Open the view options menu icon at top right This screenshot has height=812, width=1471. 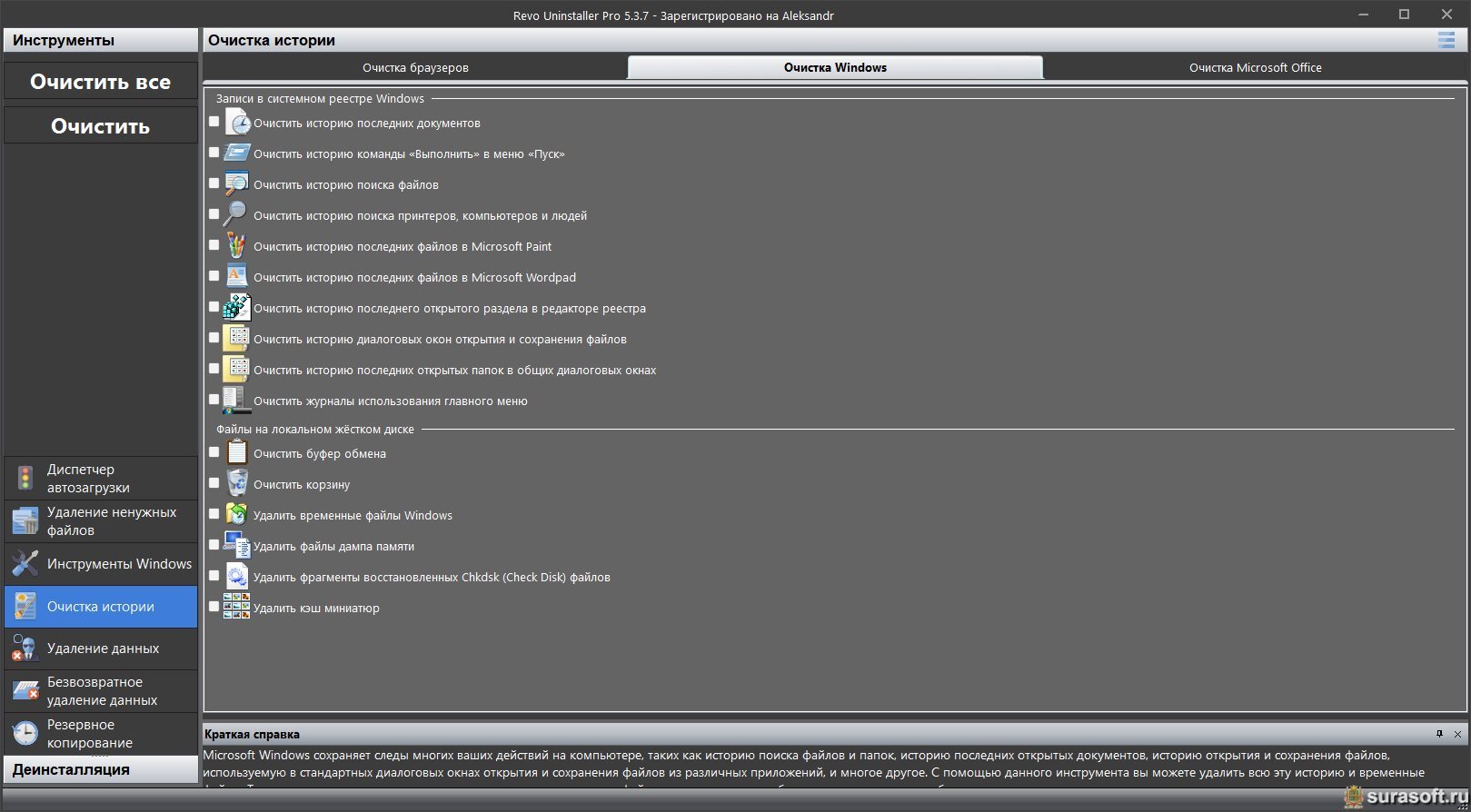tap(1446, 40)
